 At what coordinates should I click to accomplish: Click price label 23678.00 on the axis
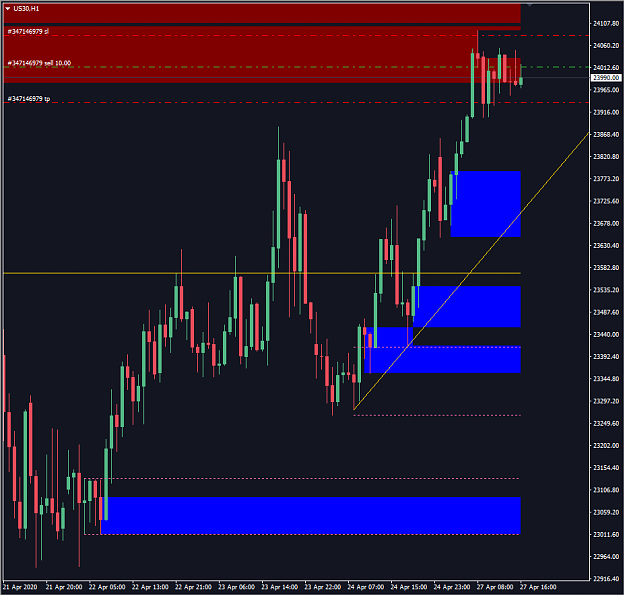click(606, 224)
